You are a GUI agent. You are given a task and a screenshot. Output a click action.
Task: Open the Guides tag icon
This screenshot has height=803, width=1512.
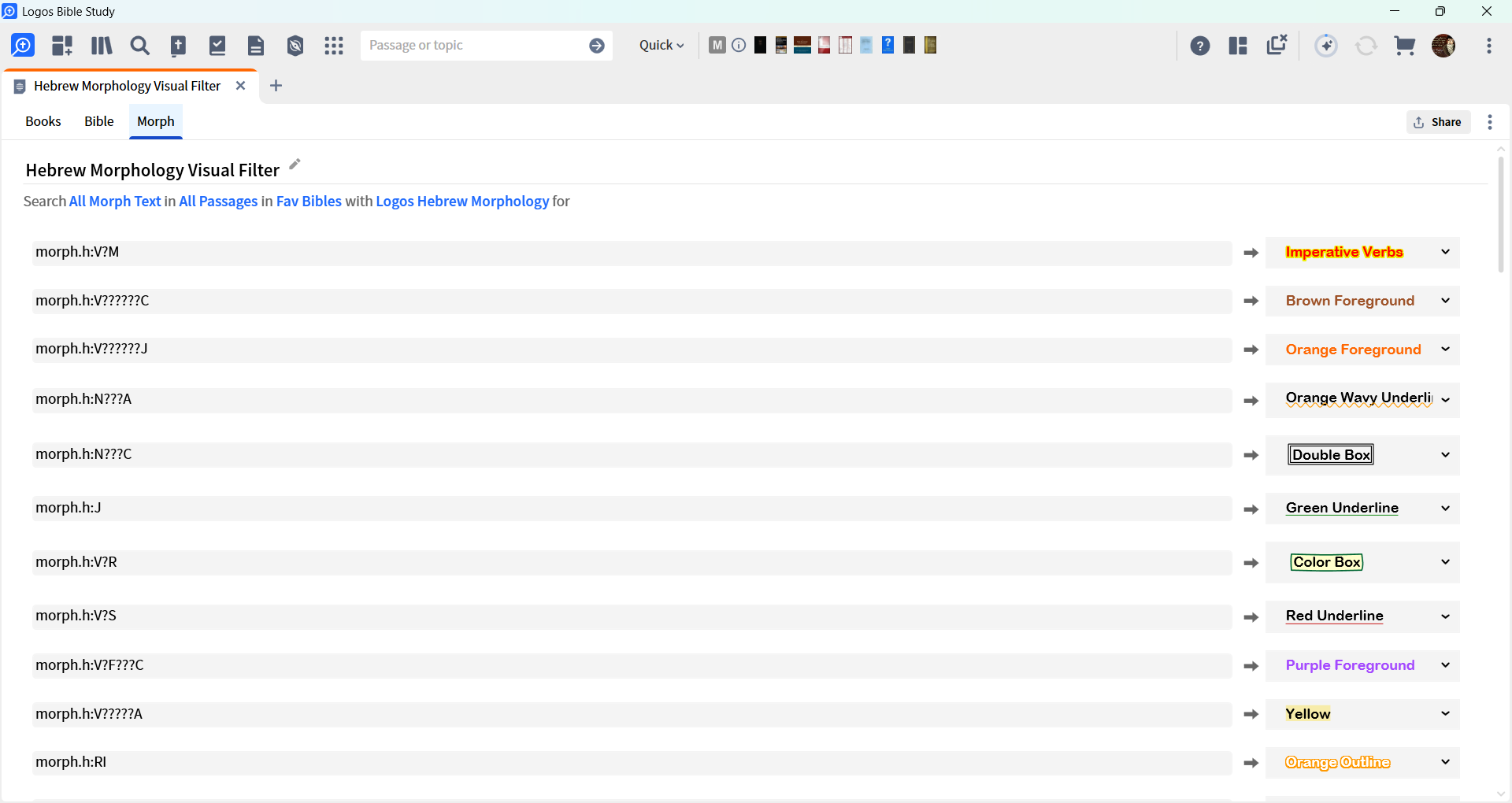tap(295, 45)
